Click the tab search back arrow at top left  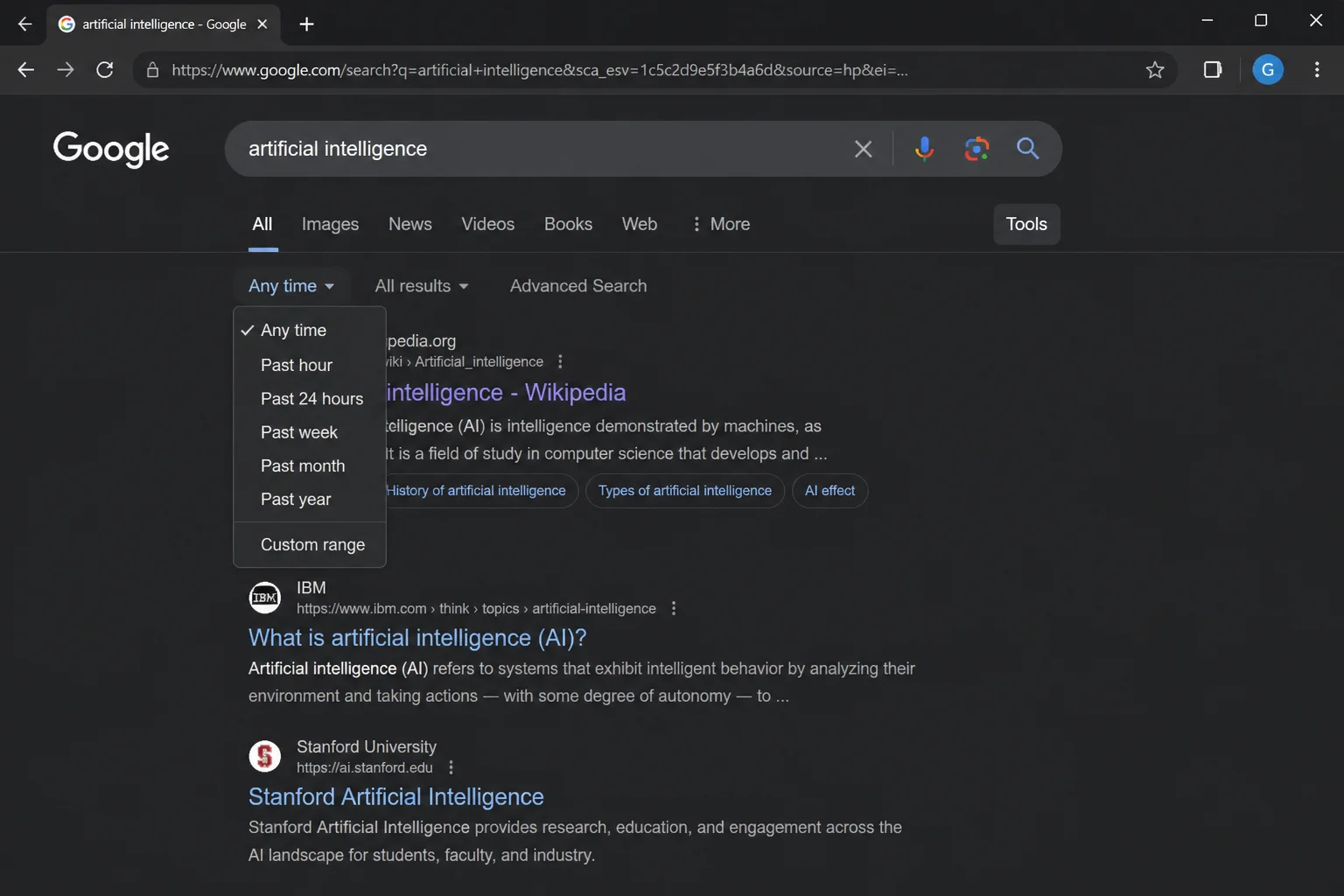pyautogui.click(x=24, y=24)
